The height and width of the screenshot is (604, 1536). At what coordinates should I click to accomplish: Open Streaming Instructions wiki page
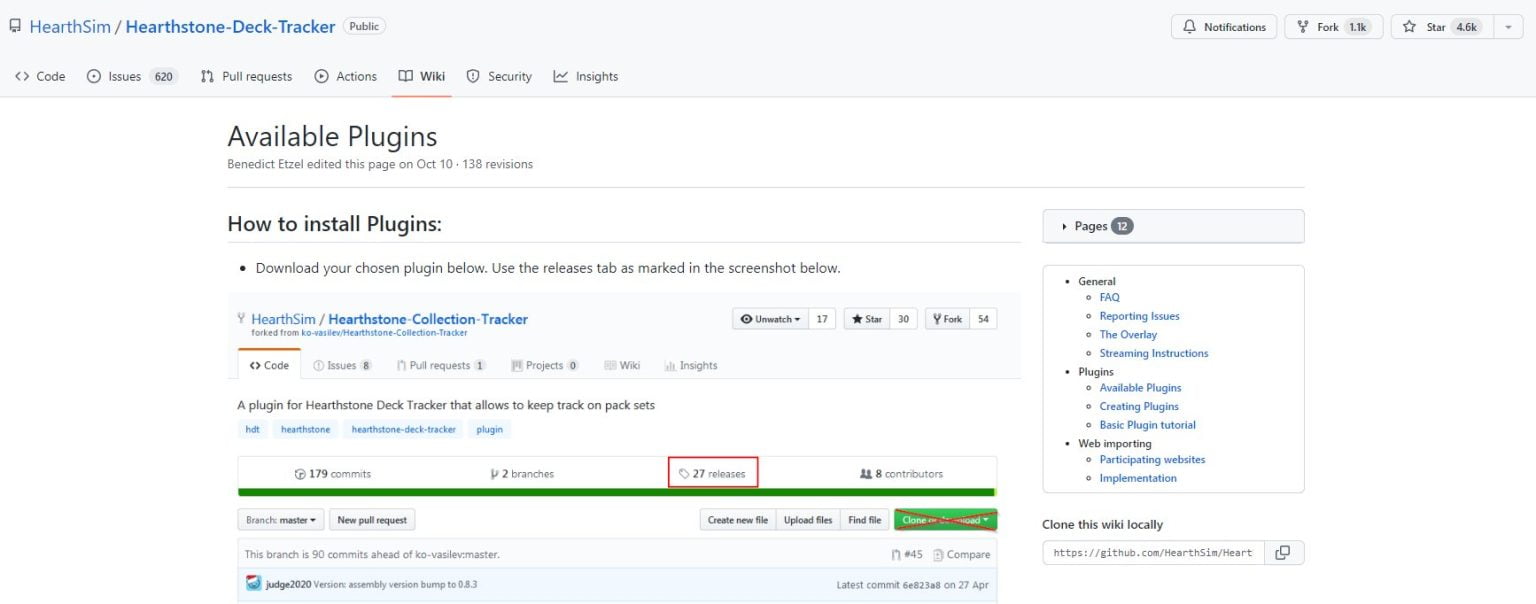coord(1153,353)
